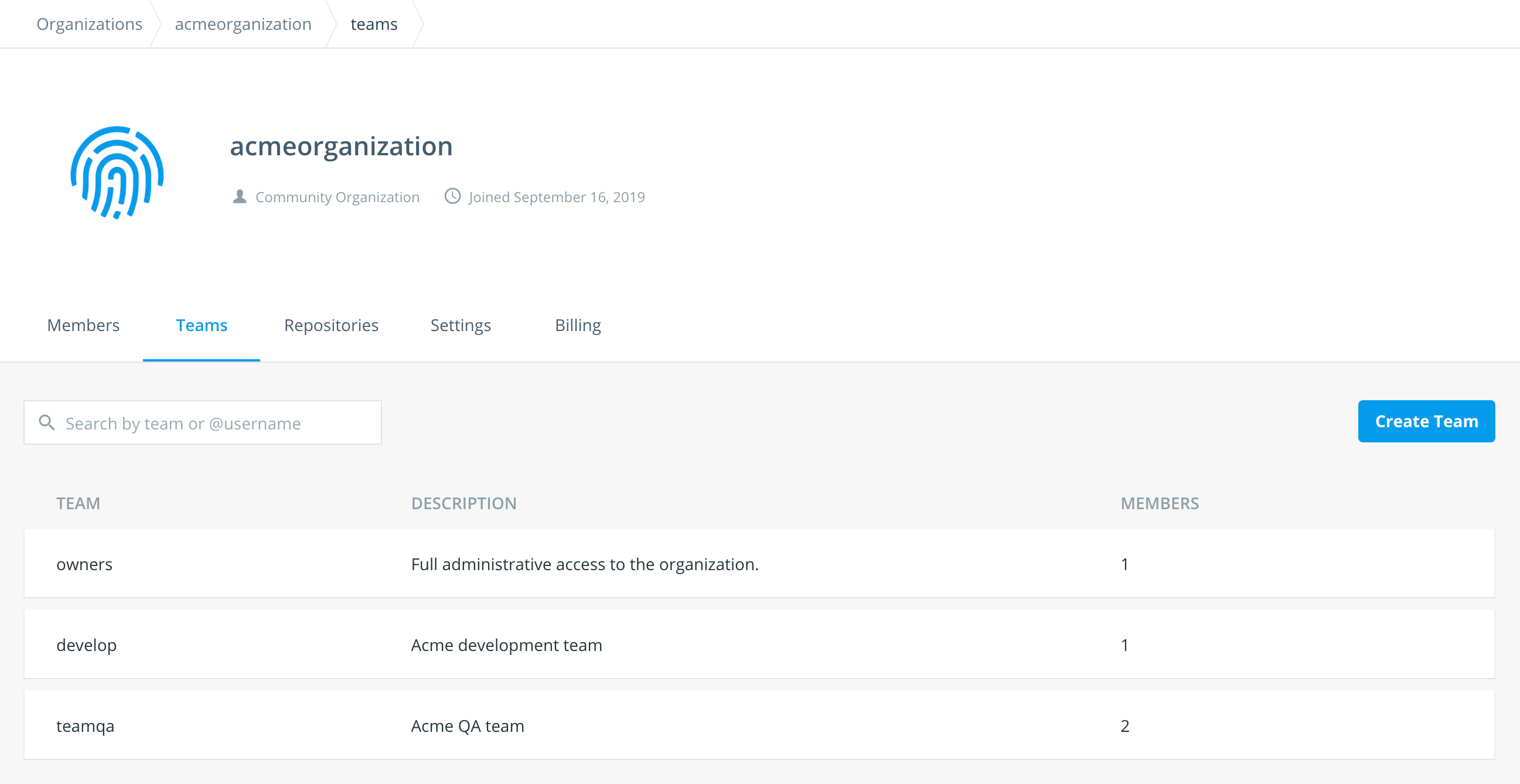Click the acmeorganization fingerprint avatar
1520x784 pixels.
pos(117,172)
